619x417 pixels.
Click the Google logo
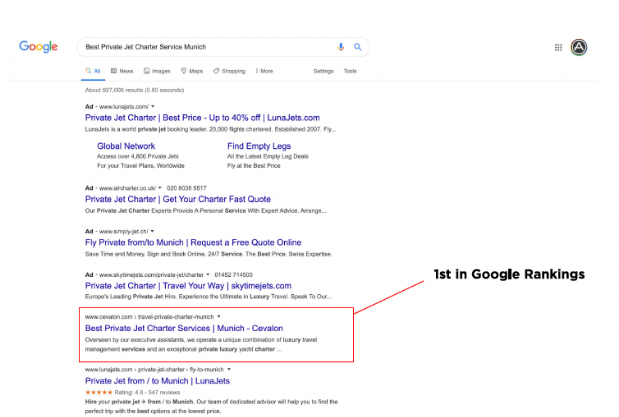(38, 47)
